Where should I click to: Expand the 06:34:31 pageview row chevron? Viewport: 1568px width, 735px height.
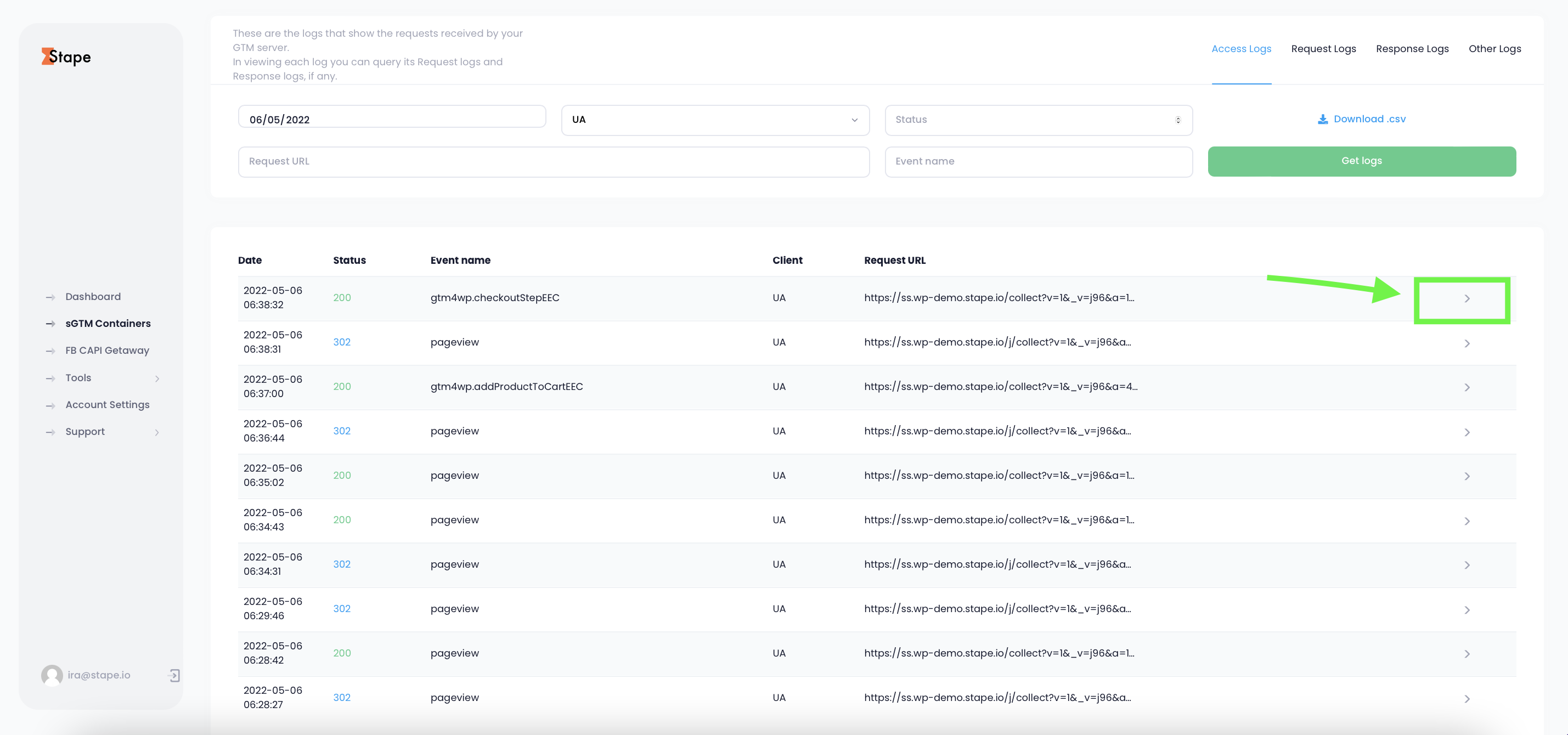[1467, 566]
